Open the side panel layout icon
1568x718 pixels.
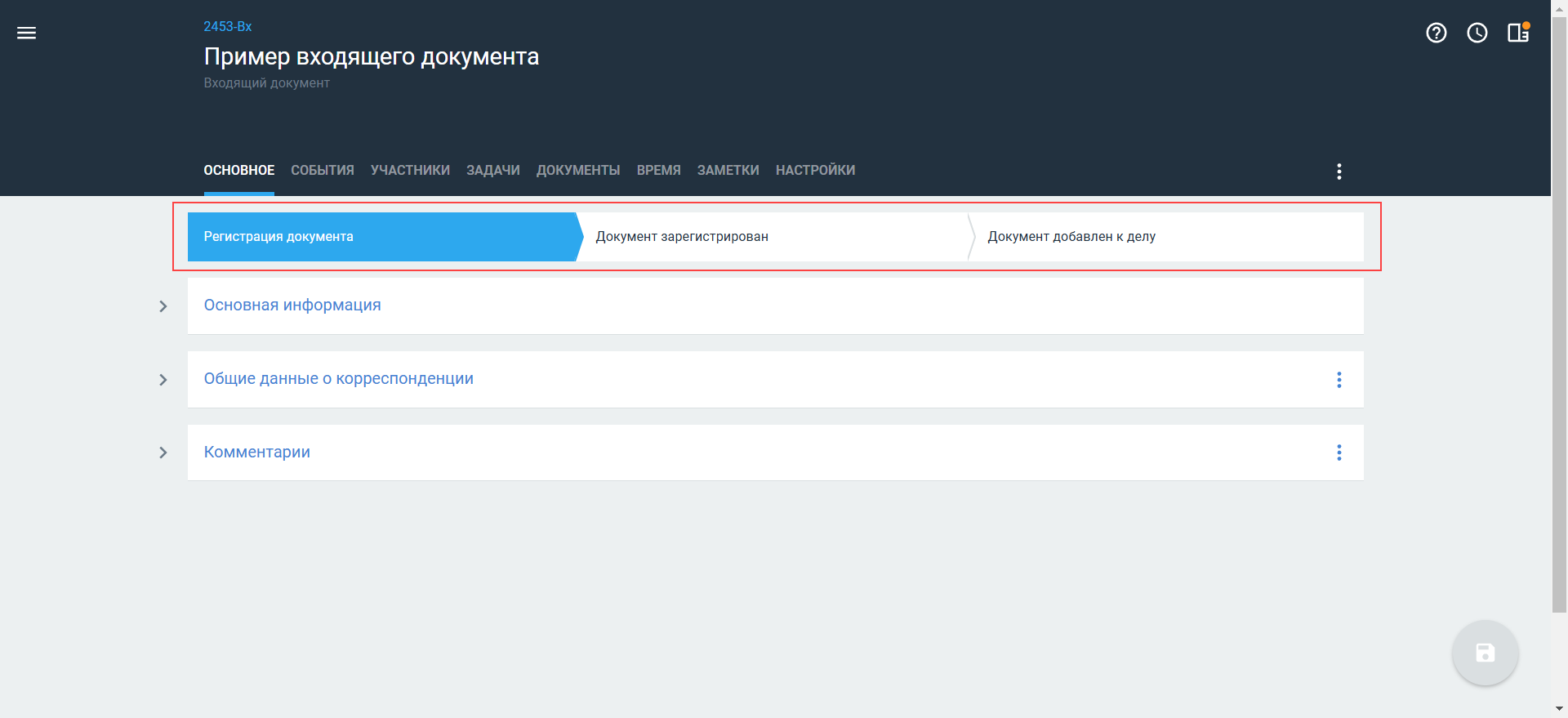[x=1518, y=33]
